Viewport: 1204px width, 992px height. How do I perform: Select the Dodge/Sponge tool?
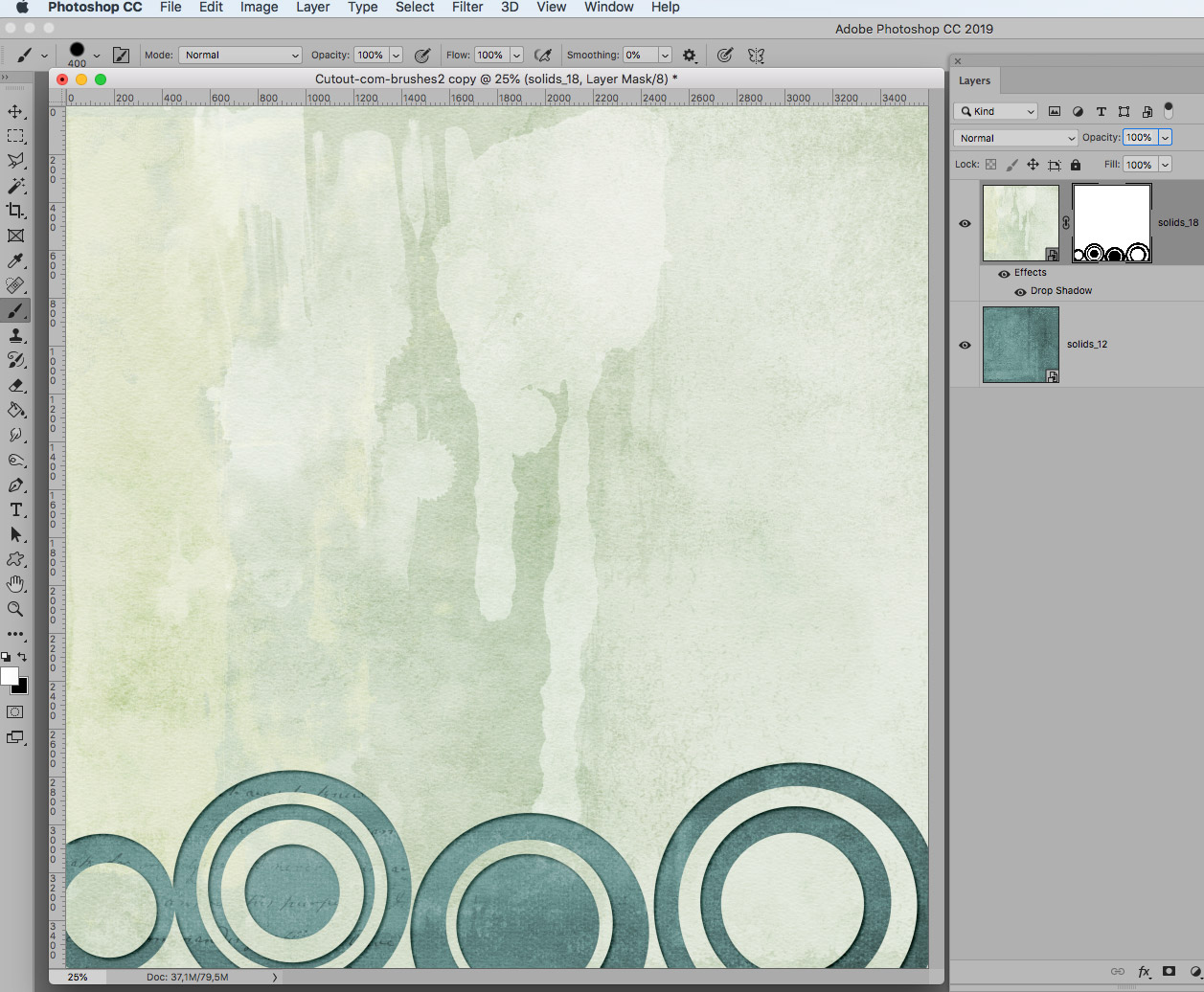click(15, 460)
